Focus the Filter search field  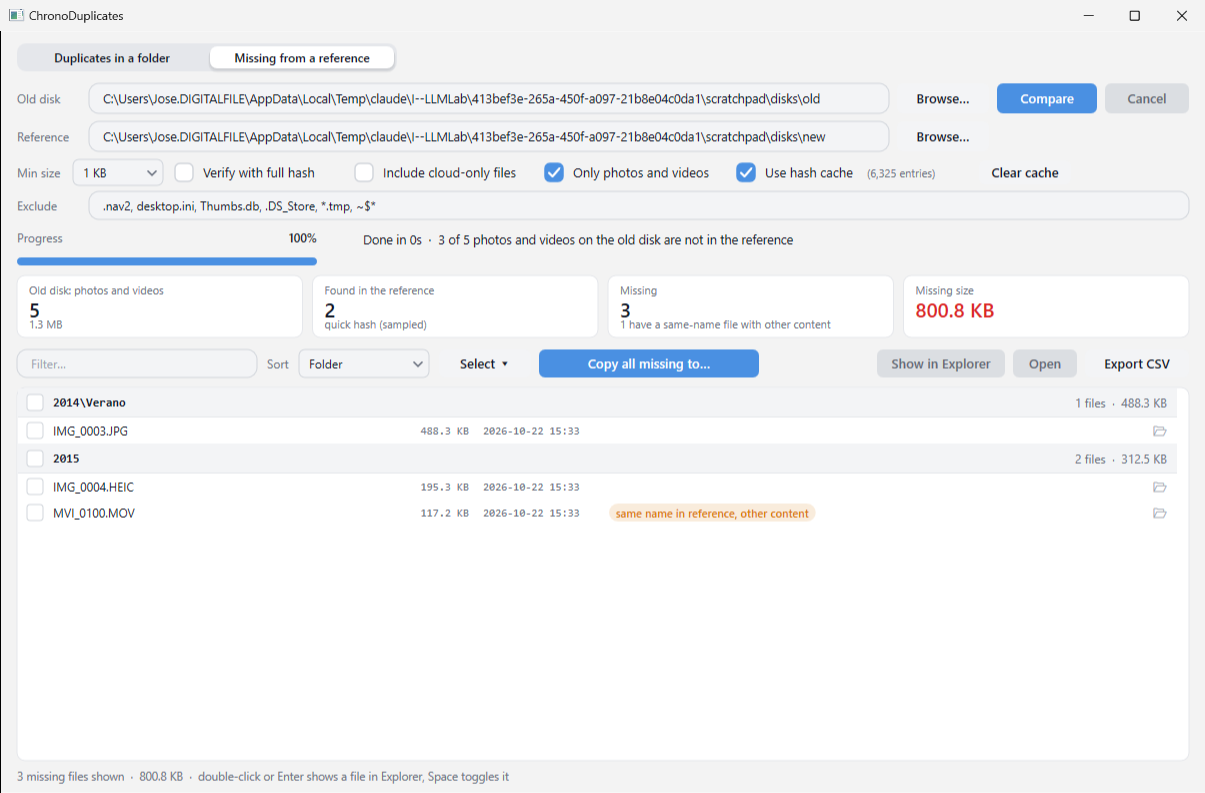(x=137, y=364)
